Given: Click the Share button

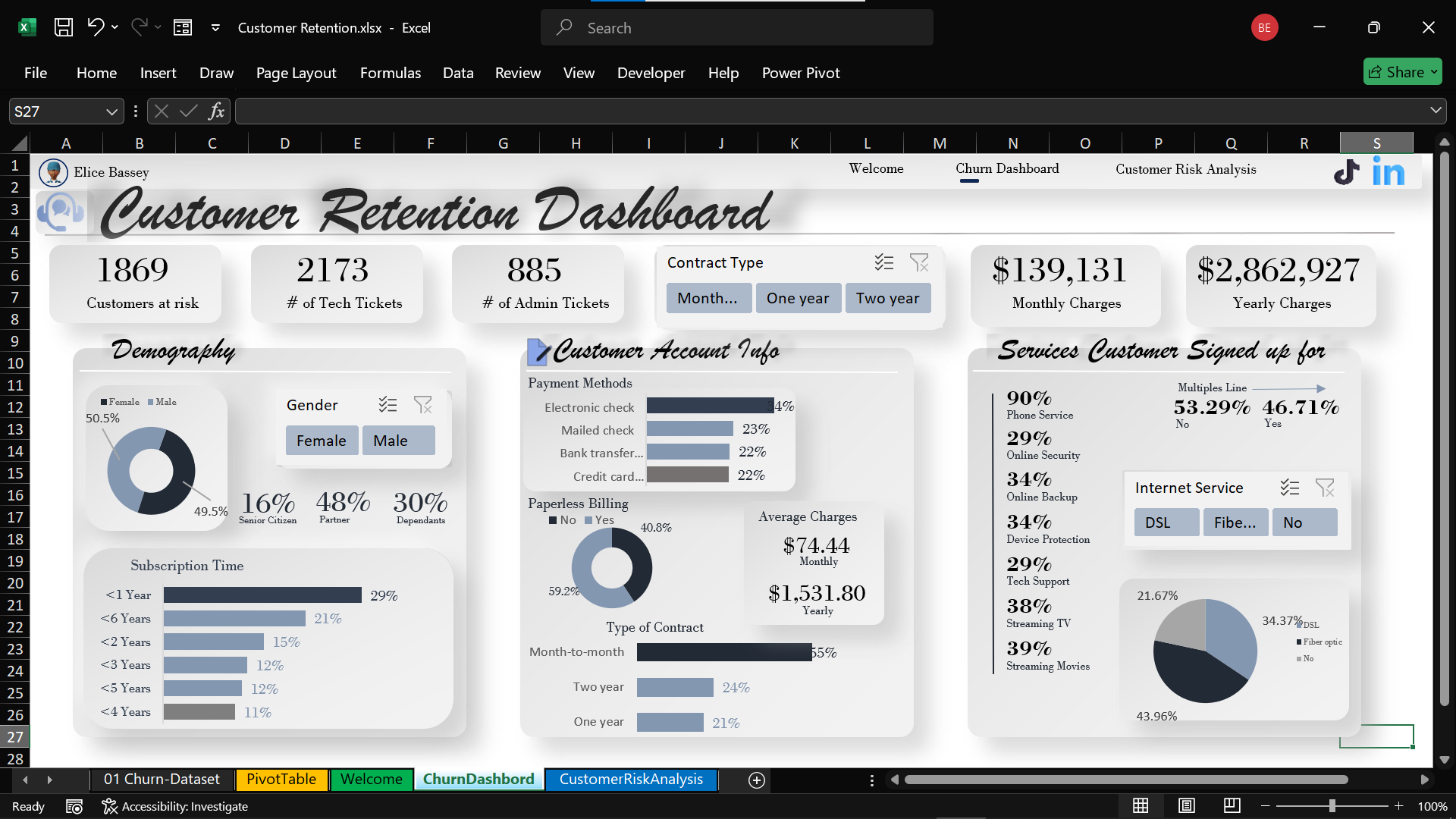Looking at the screenshot, I should tap(1402, 72).
